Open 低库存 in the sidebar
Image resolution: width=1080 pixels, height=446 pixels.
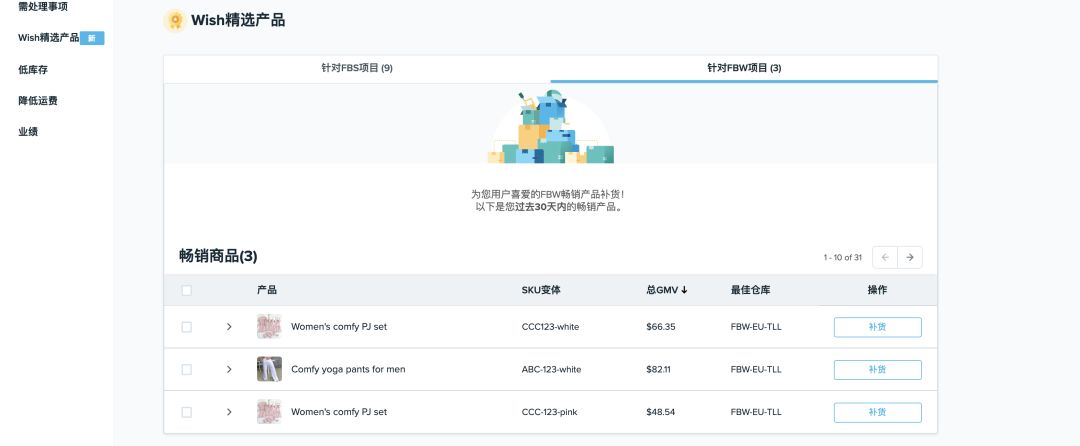coord(33,70)
